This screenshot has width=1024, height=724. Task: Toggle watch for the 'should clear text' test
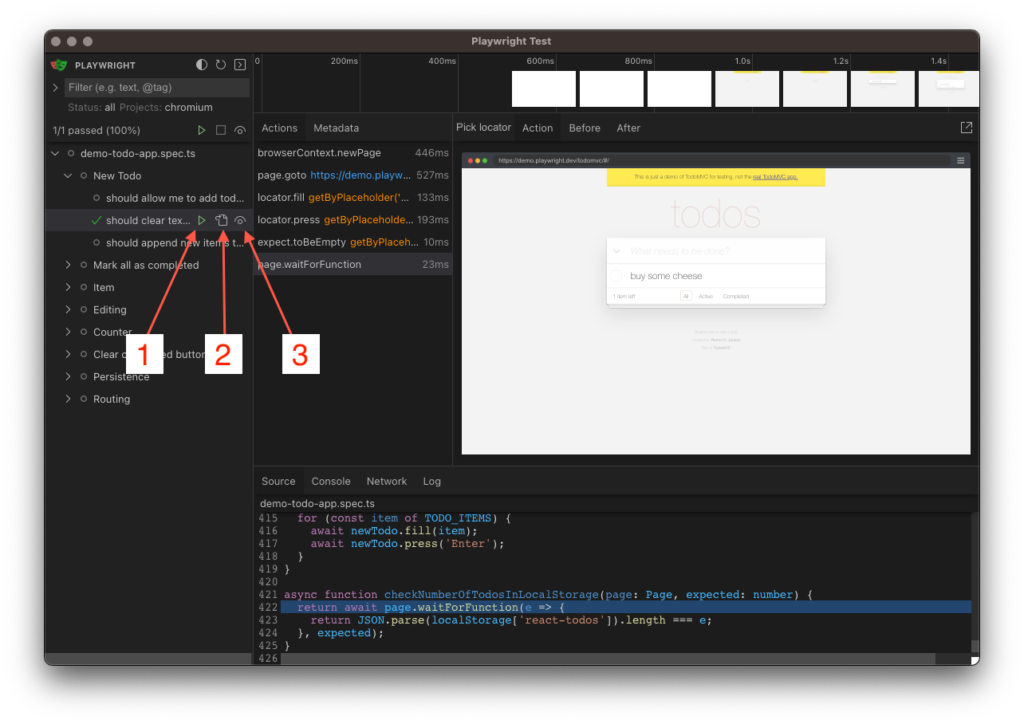(240, 220)
